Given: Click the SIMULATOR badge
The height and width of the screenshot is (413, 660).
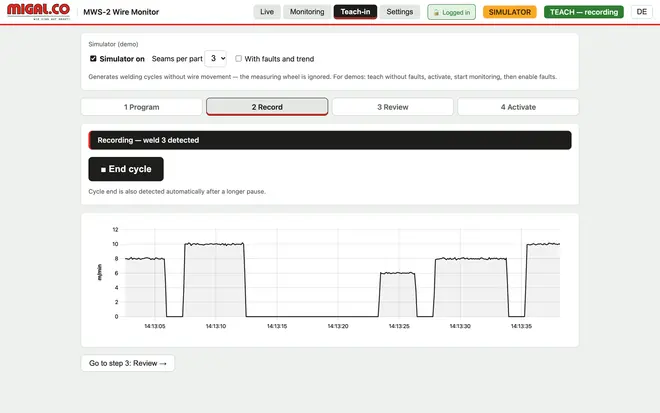Looking at the screenshot, I should coord(510,12).
